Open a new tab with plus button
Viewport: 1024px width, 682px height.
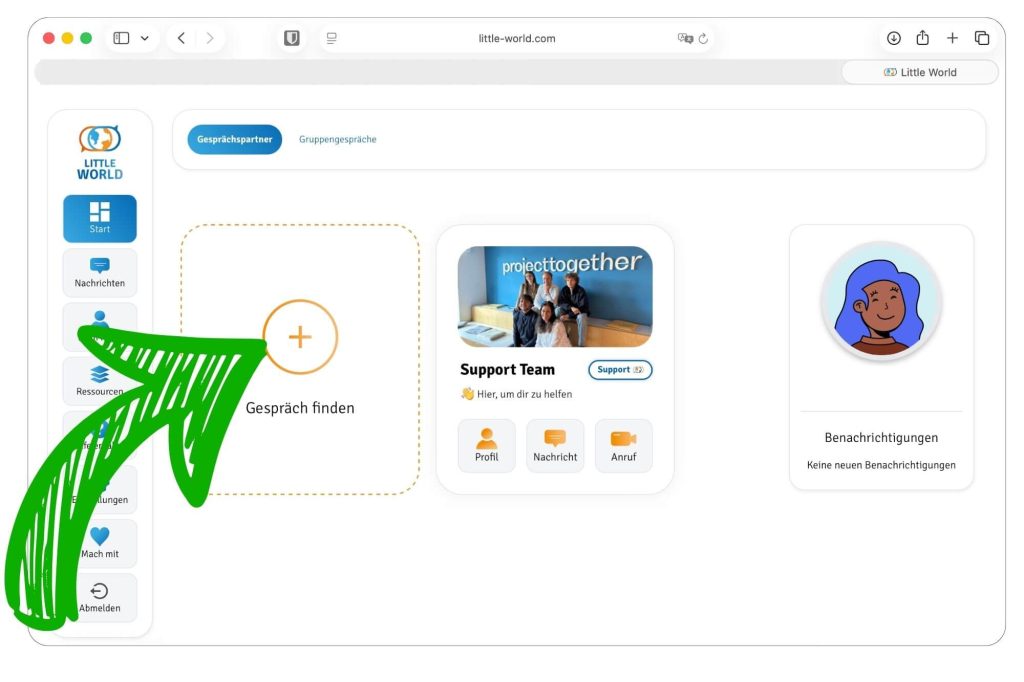pos(952,38)
